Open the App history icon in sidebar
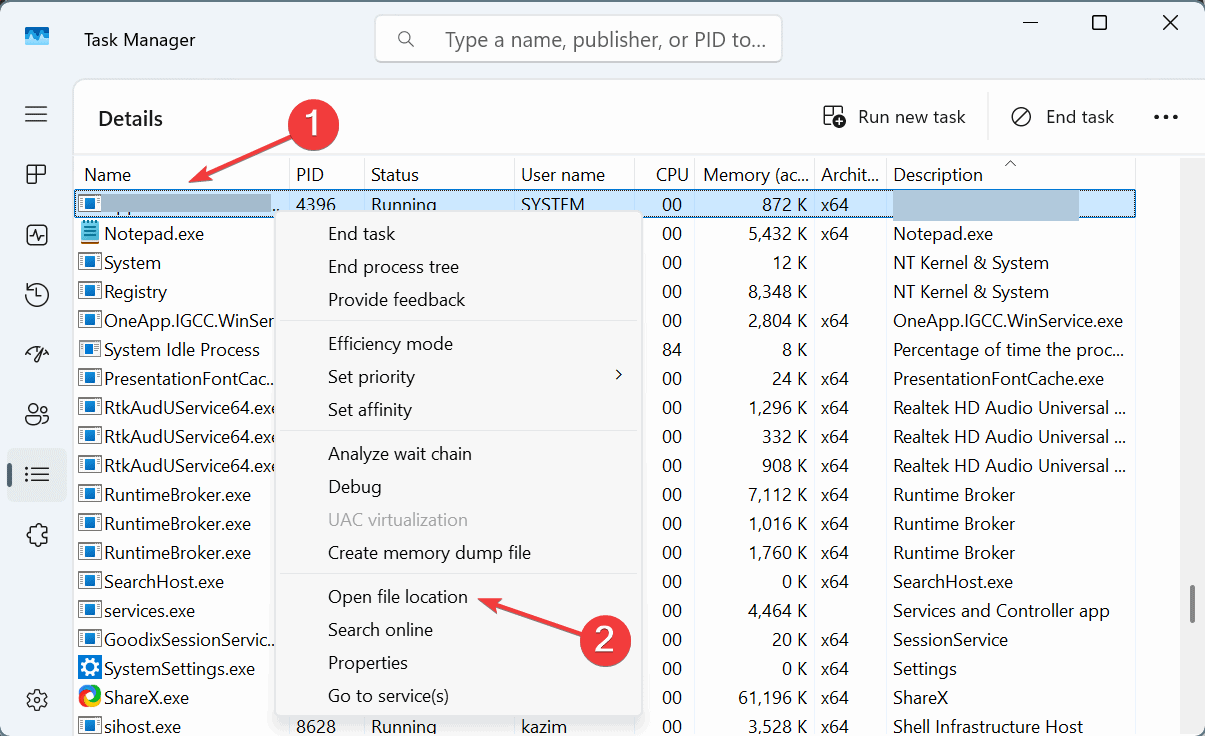This screenshot has width=1205, height=736. point(37,295)
